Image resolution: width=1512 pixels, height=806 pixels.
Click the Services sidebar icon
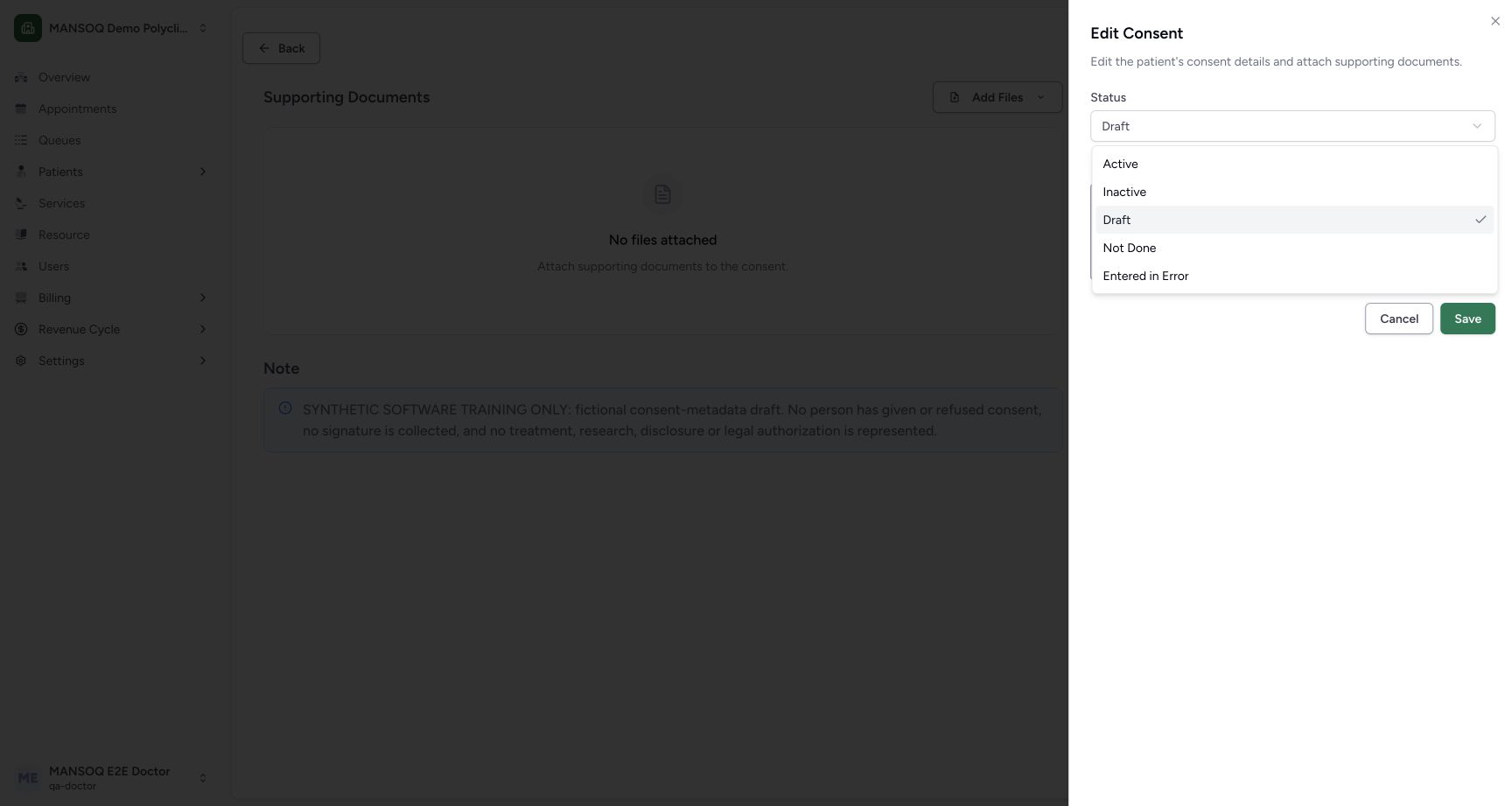coord(21,203)
